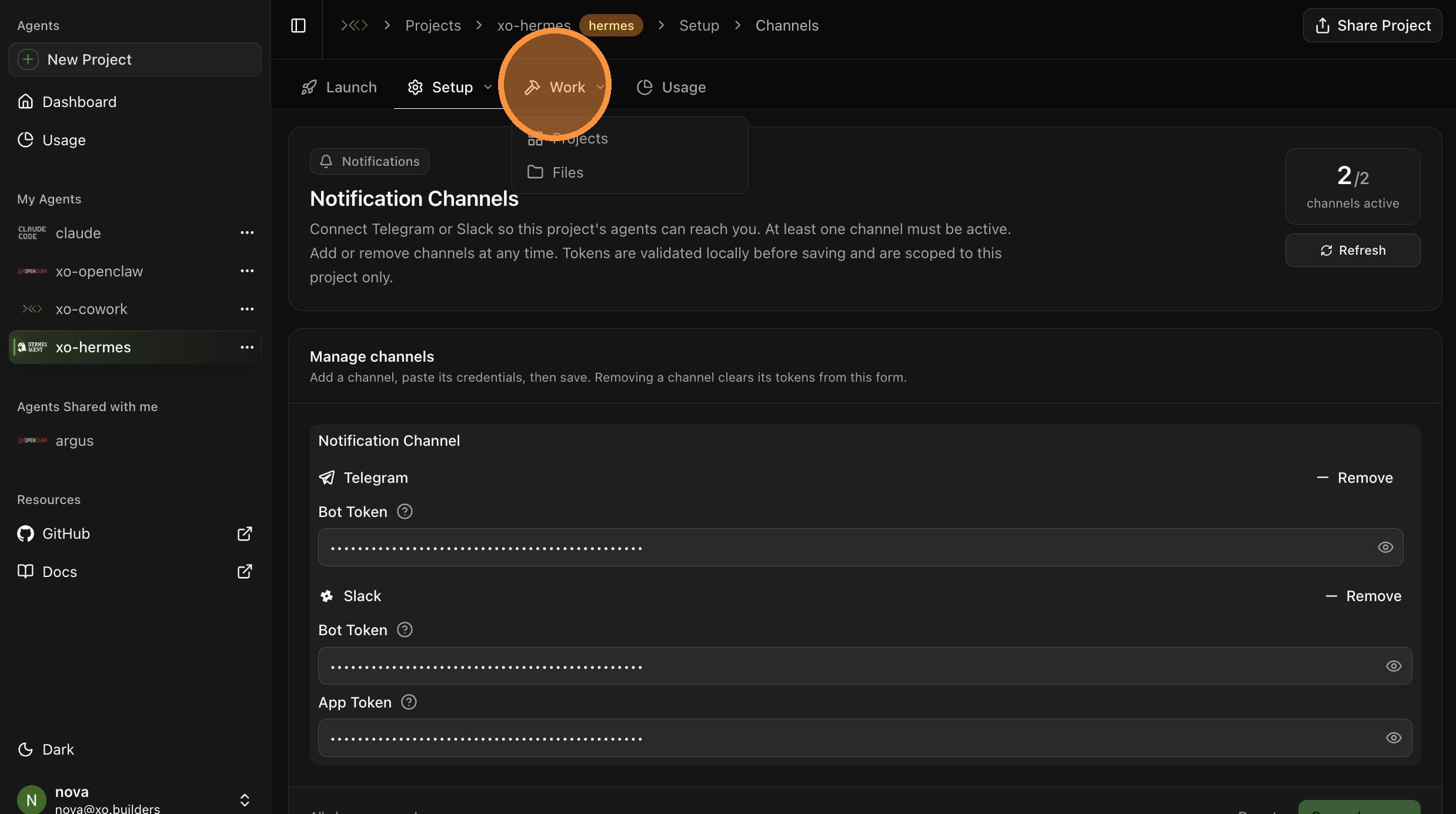Click Docs external link icon
Image resolution: width=1456 pixels, height=814 pixels.
coord(245,572)
